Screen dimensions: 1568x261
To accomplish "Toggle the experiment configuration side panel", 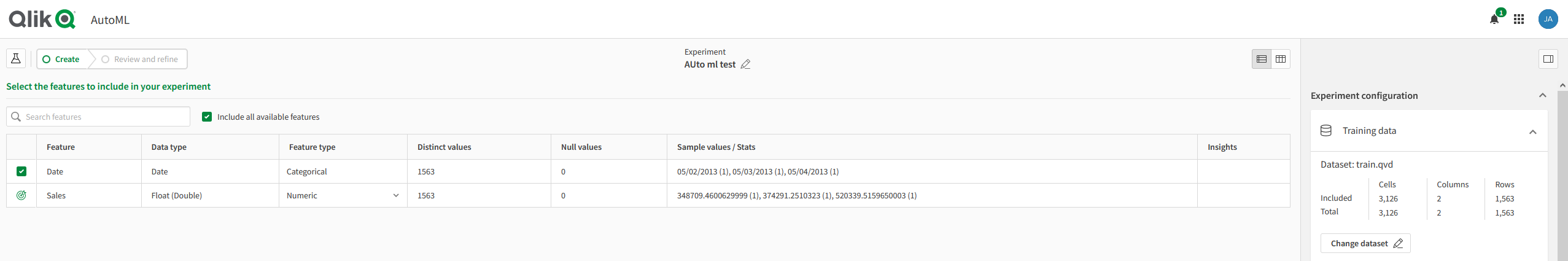I will [1548, 59].
